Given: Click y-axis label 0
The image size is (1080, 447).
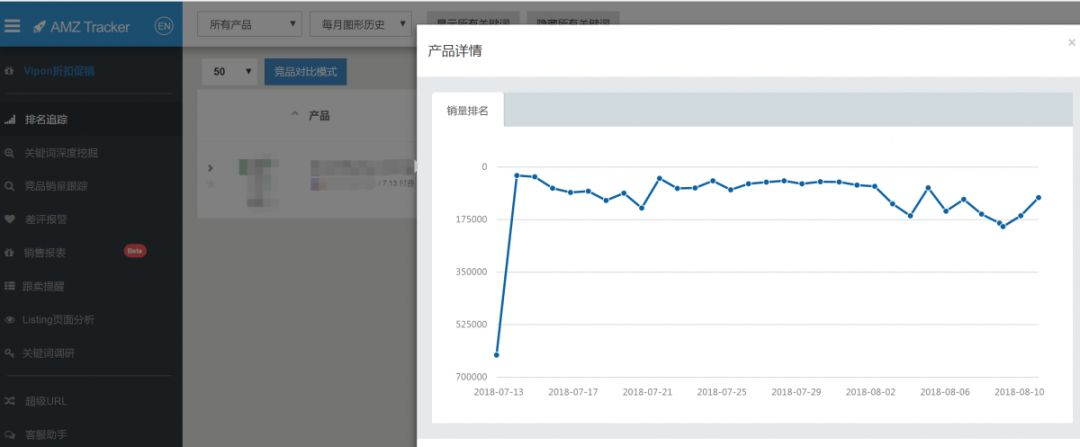Looking at the screenshot, I should 484,167.
